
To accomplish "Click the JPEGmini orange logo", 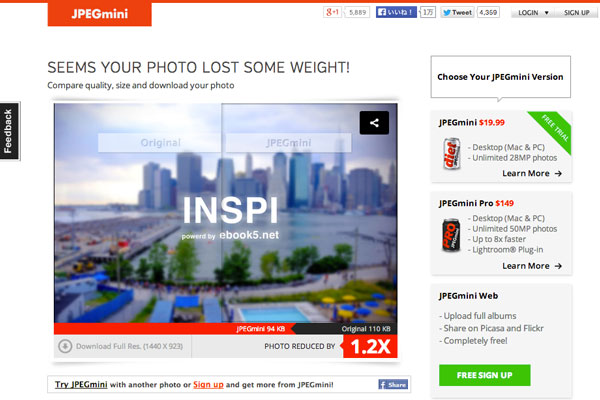I will pos(99,14).
